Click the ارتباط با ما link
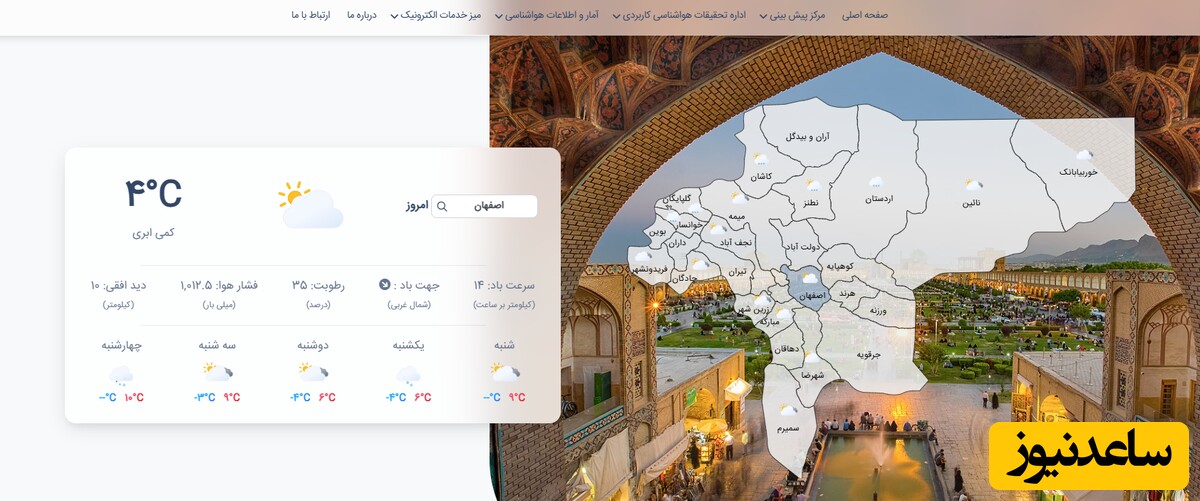Image resolution: width=1200 pixels, height=501 pixels. tap(310, 15)
